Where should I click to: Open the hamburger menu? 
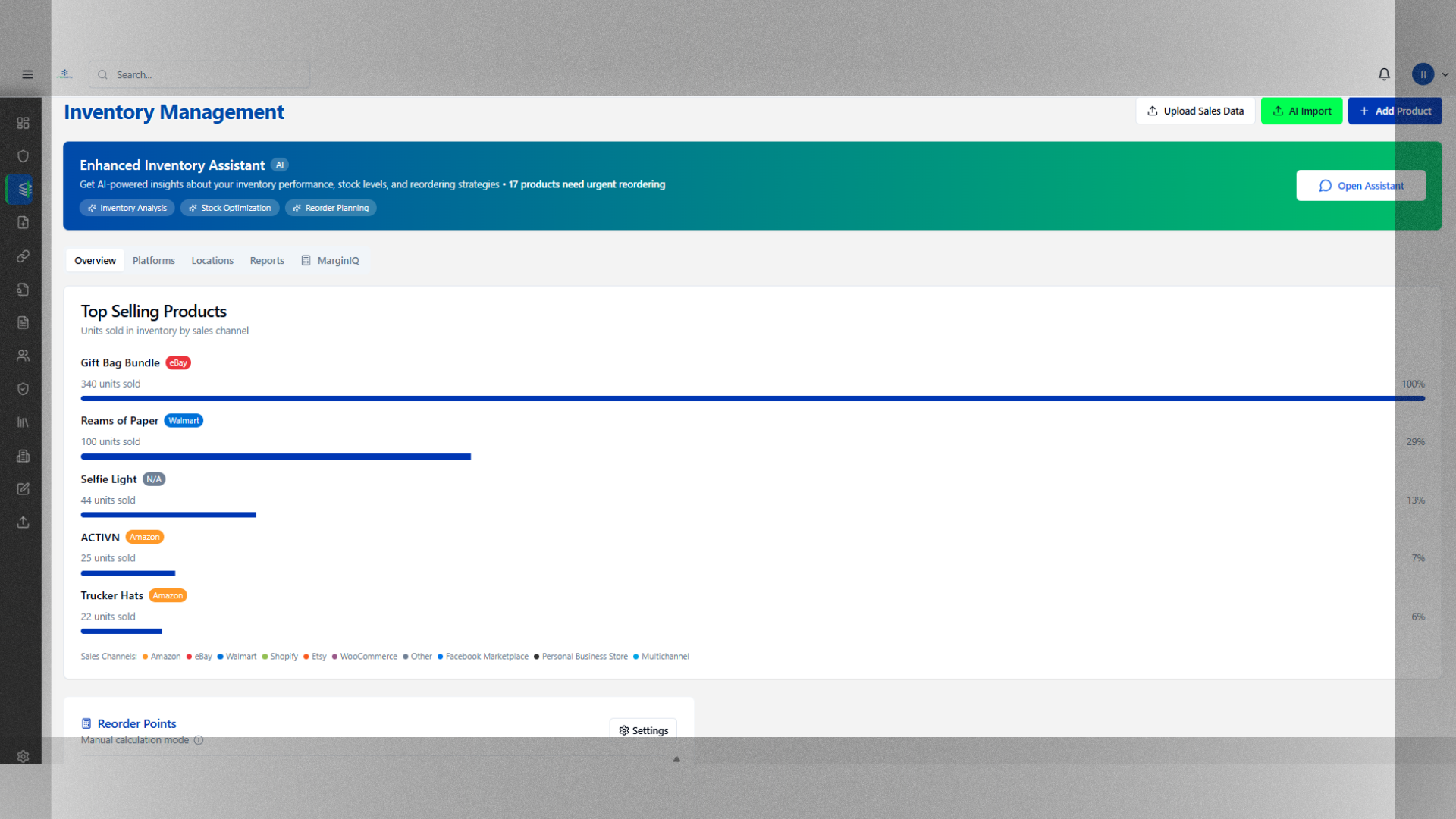27,74
